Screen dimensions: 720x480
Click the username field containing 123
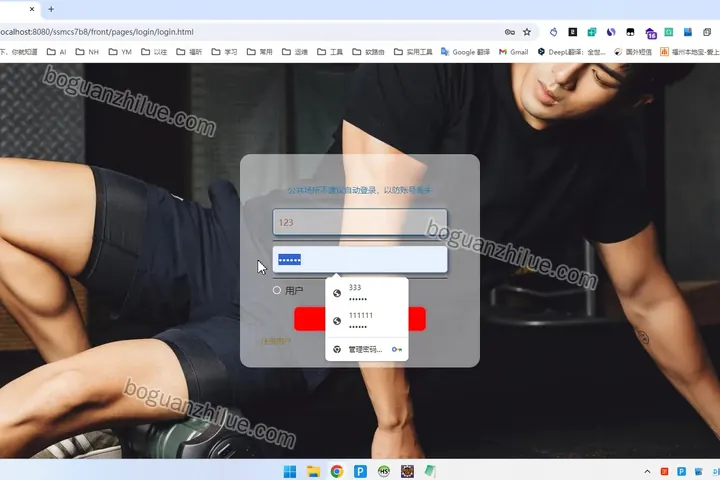point(360,222)
